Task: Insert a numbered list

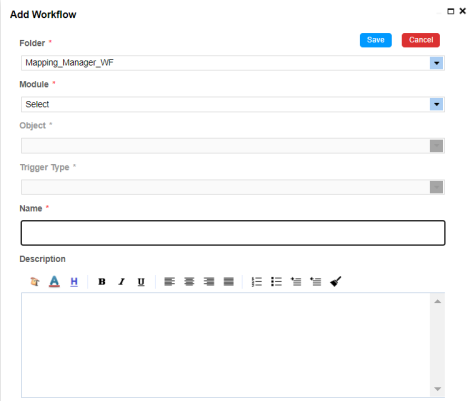Action: [257, 282]
